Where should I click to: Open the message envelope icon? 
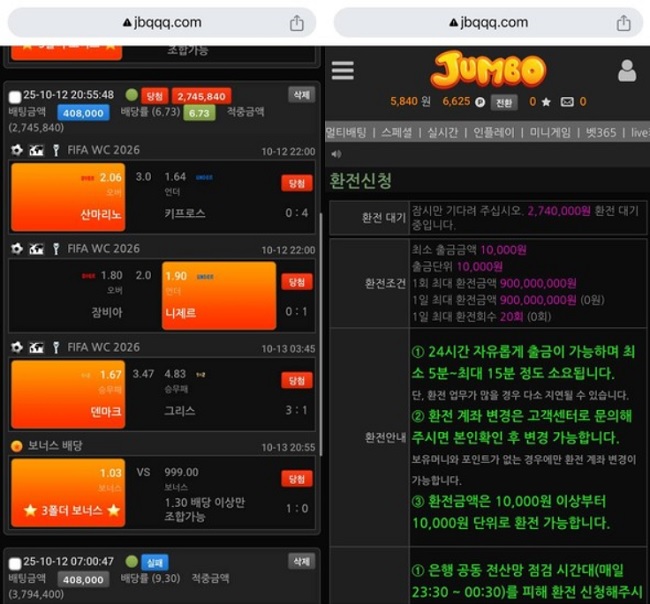(567, 102)
